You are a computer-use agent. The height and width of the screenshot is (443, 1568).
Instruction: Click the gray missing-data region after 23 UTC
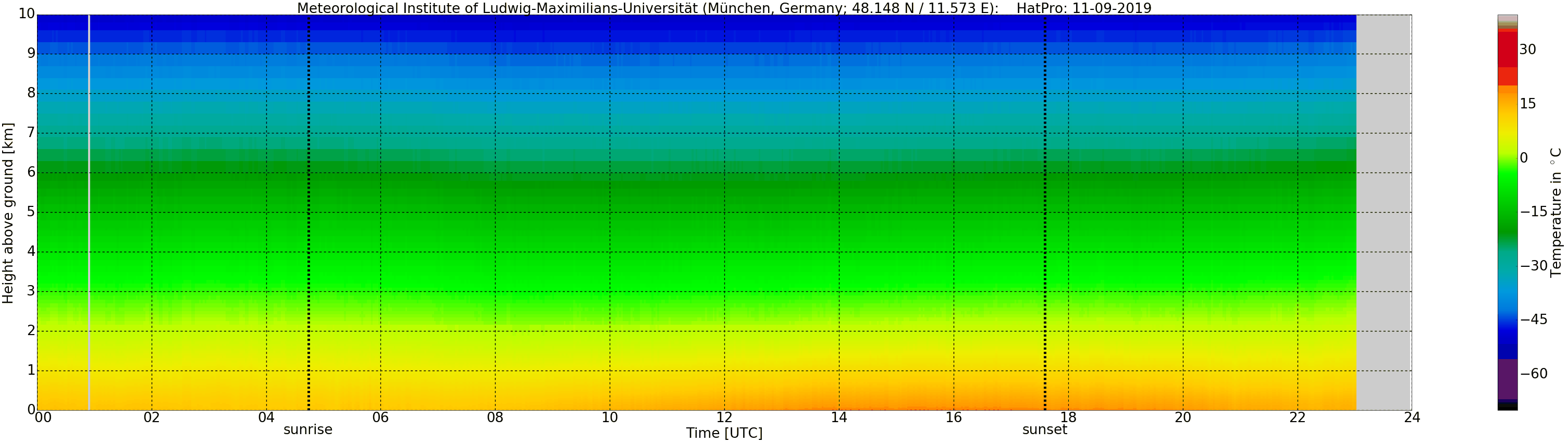pos(1384,213)
